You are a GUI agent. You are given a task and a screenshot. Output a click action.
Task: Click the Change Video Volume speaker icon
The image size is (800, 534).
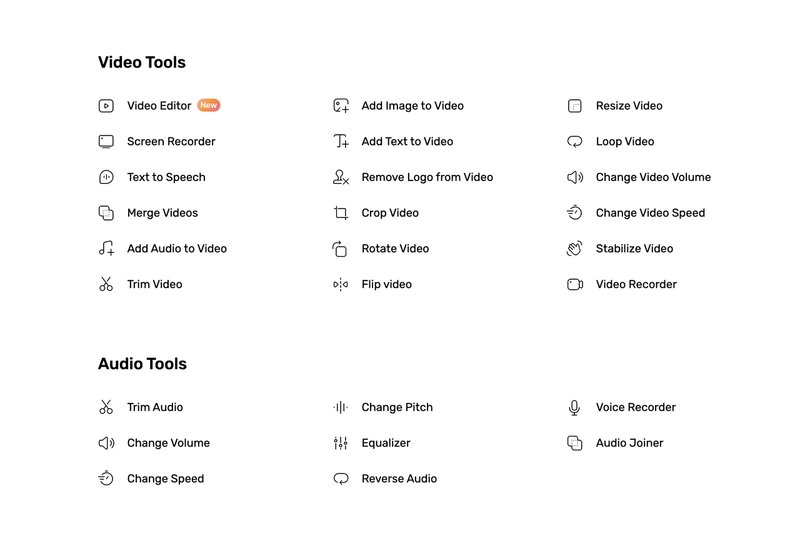coord(575,177)
